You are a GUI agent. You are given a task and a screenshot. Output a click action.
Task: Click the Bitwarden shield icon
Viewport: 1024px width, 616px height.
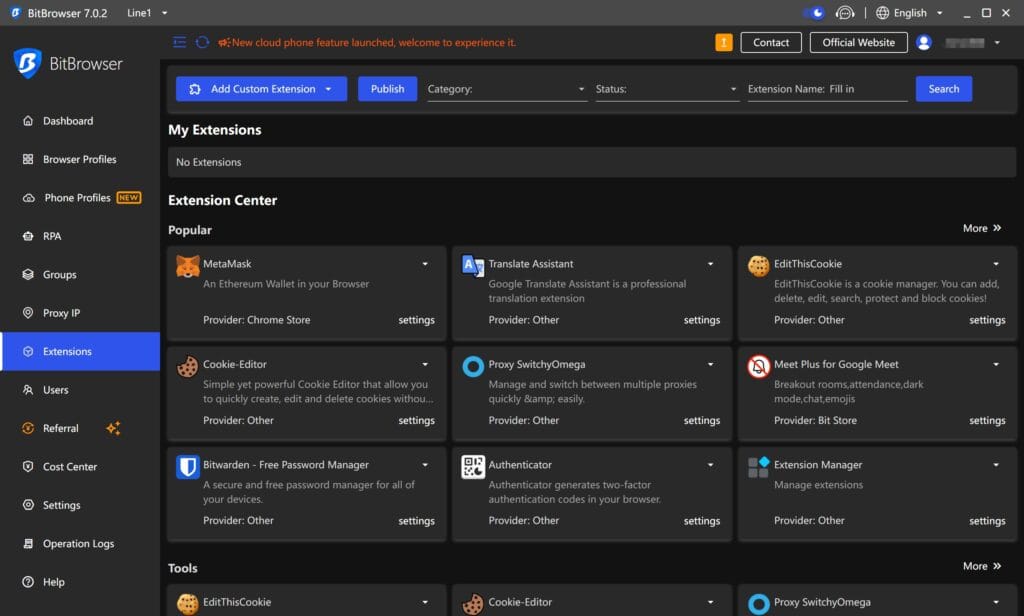[187, 467]
